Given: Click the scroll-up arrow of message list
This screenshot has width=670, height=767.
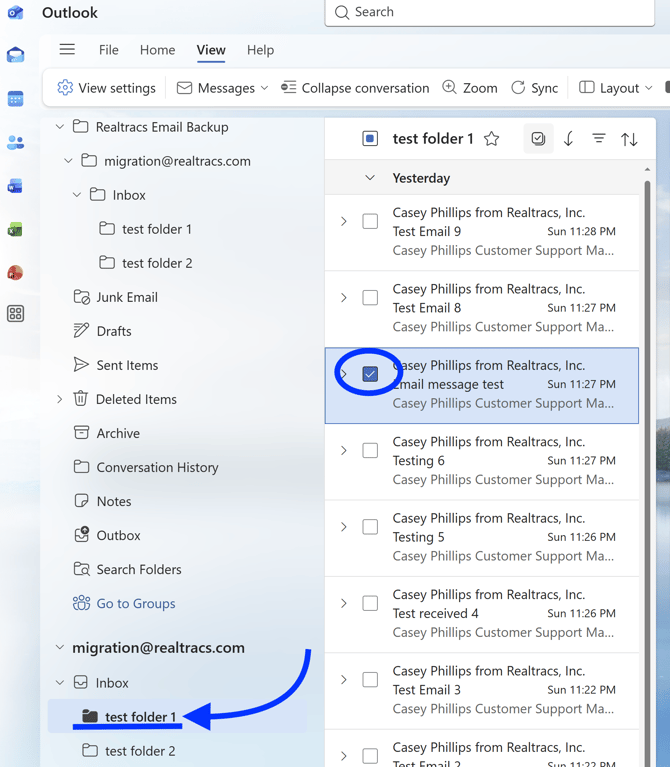Looking at the screenshot, I should (x=648, y=169).
